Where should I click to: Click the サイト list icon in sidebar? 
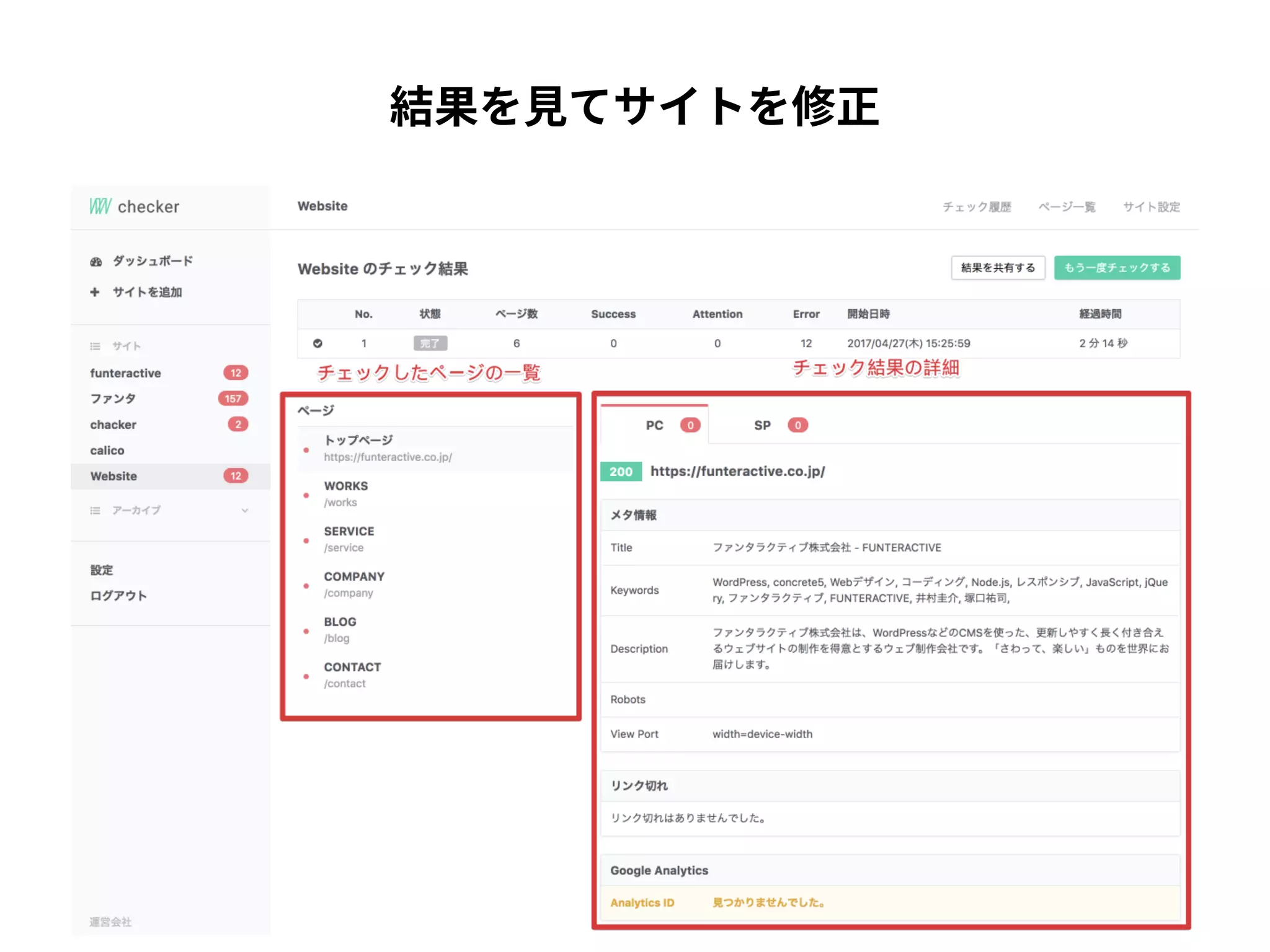[x=95, y=346]
